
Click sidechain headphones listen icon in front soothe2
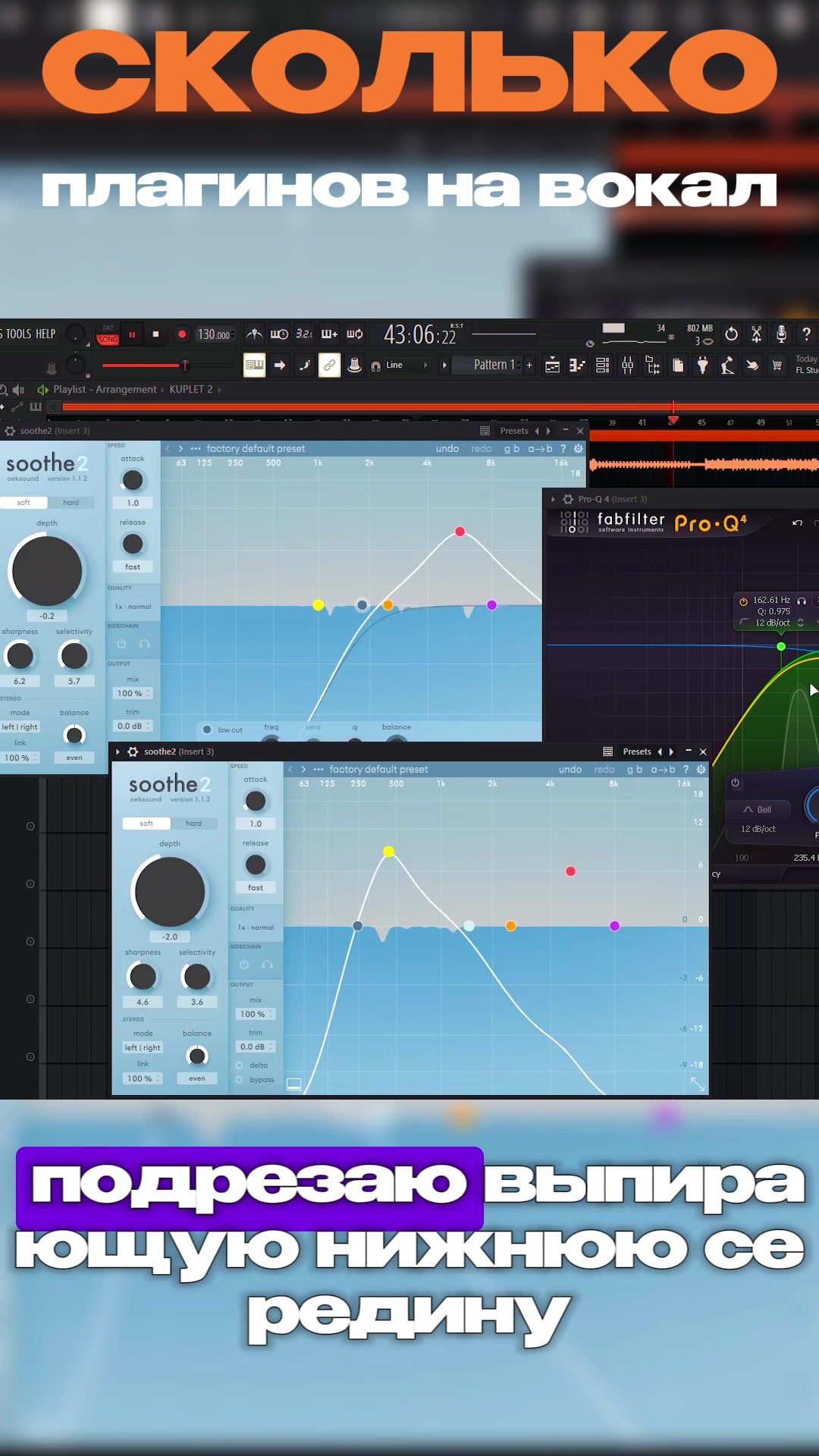pos(267,965)
